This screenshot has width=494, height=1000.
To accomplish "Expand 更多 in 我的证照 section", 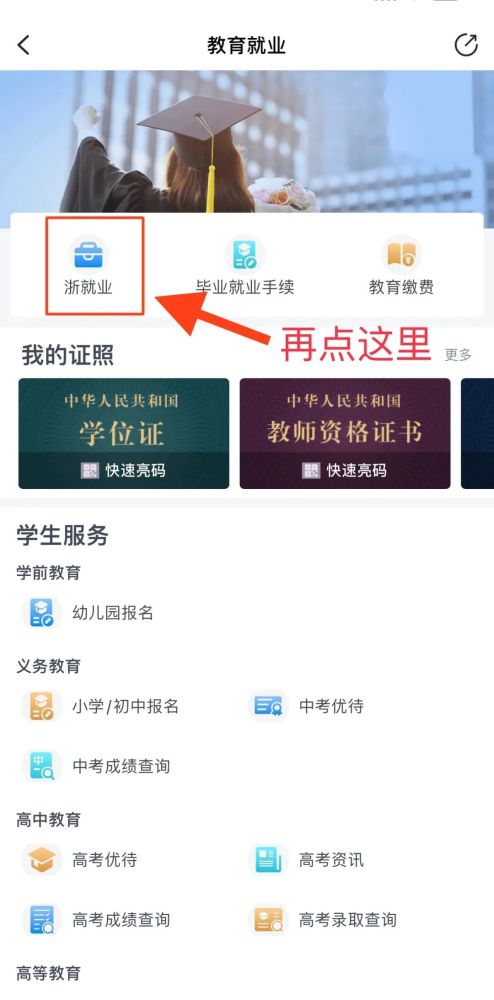I will point(458,355).
